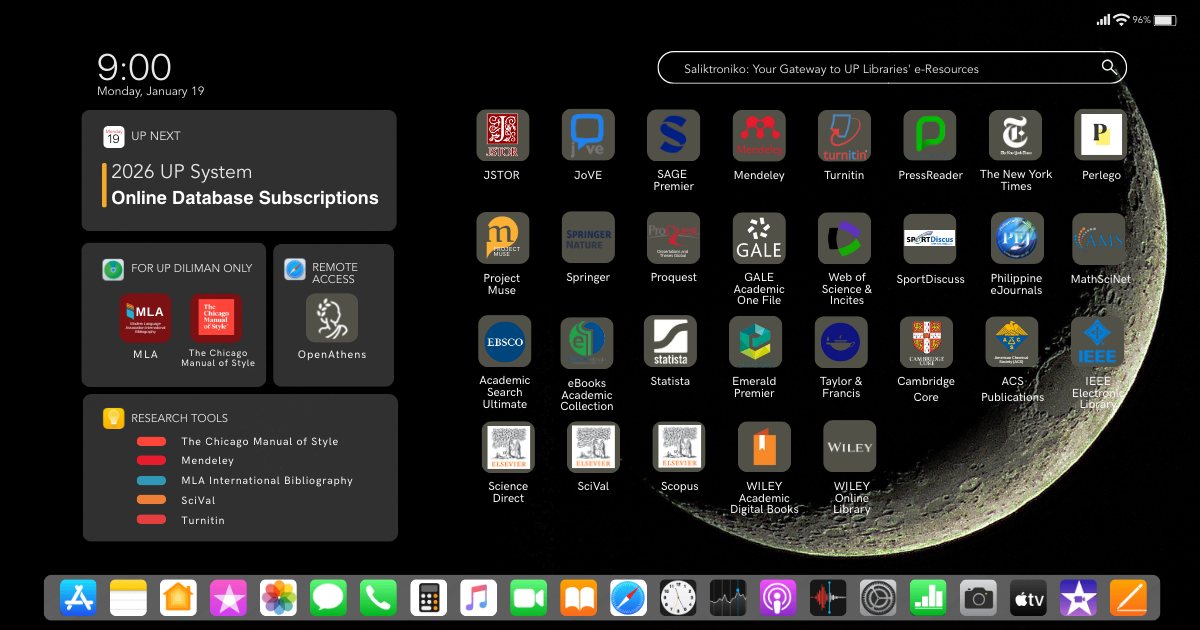
Task: Open the SportDiscuss icon
Action: (x=930, y=239)
